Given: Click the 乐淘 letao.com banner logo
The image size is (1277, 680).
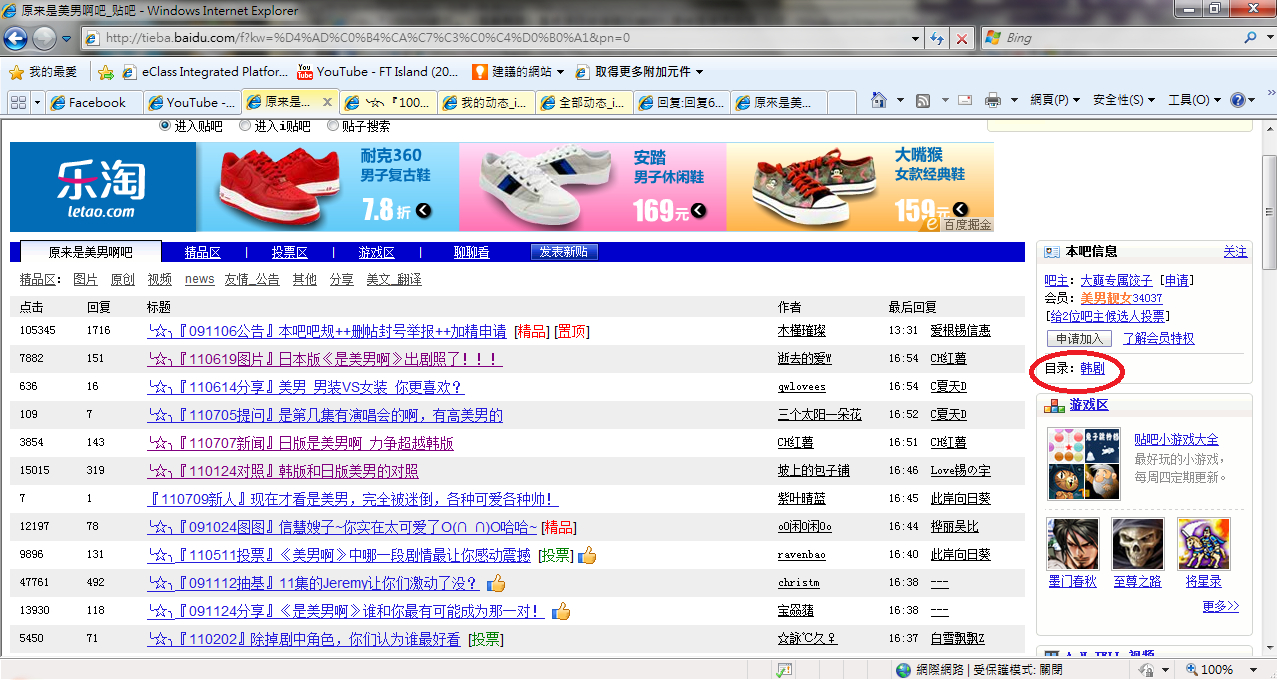Looking at the screenshot, I should tap(103, 187).
